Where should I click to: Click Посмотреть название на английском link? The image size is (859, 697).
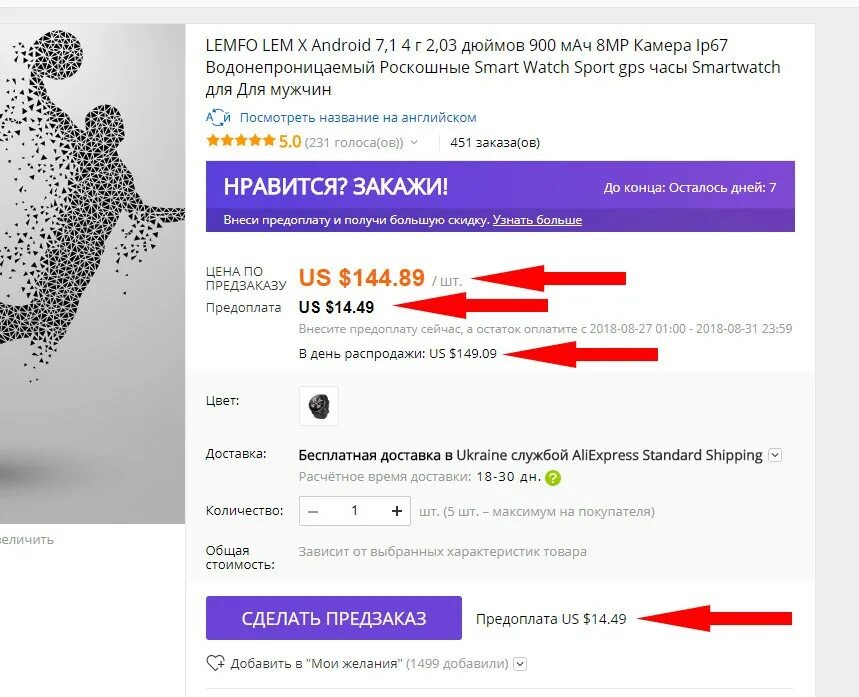[358, 117]
